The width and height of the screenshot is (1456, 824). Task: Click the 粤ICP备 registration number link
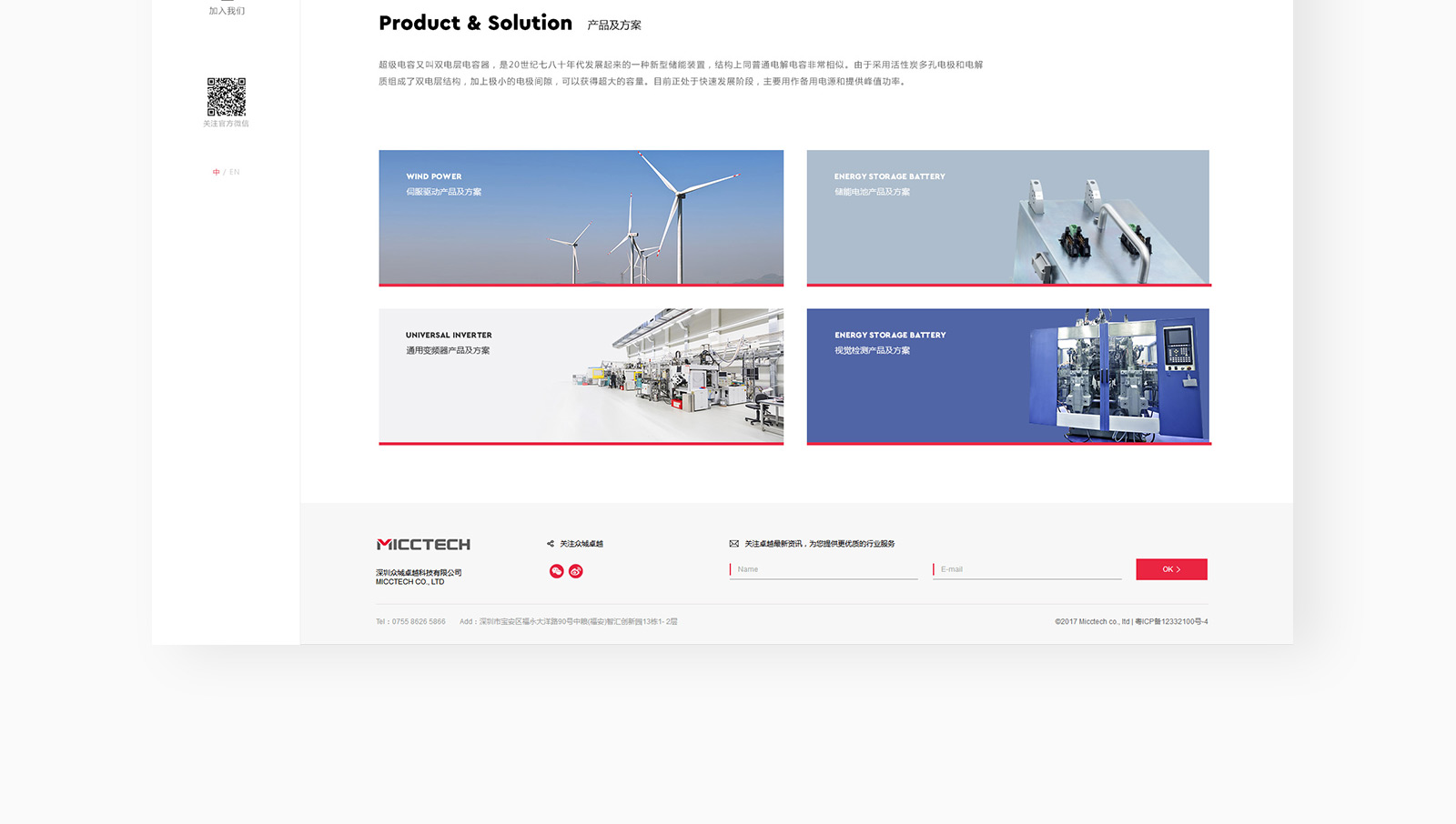coord(1171,622)
